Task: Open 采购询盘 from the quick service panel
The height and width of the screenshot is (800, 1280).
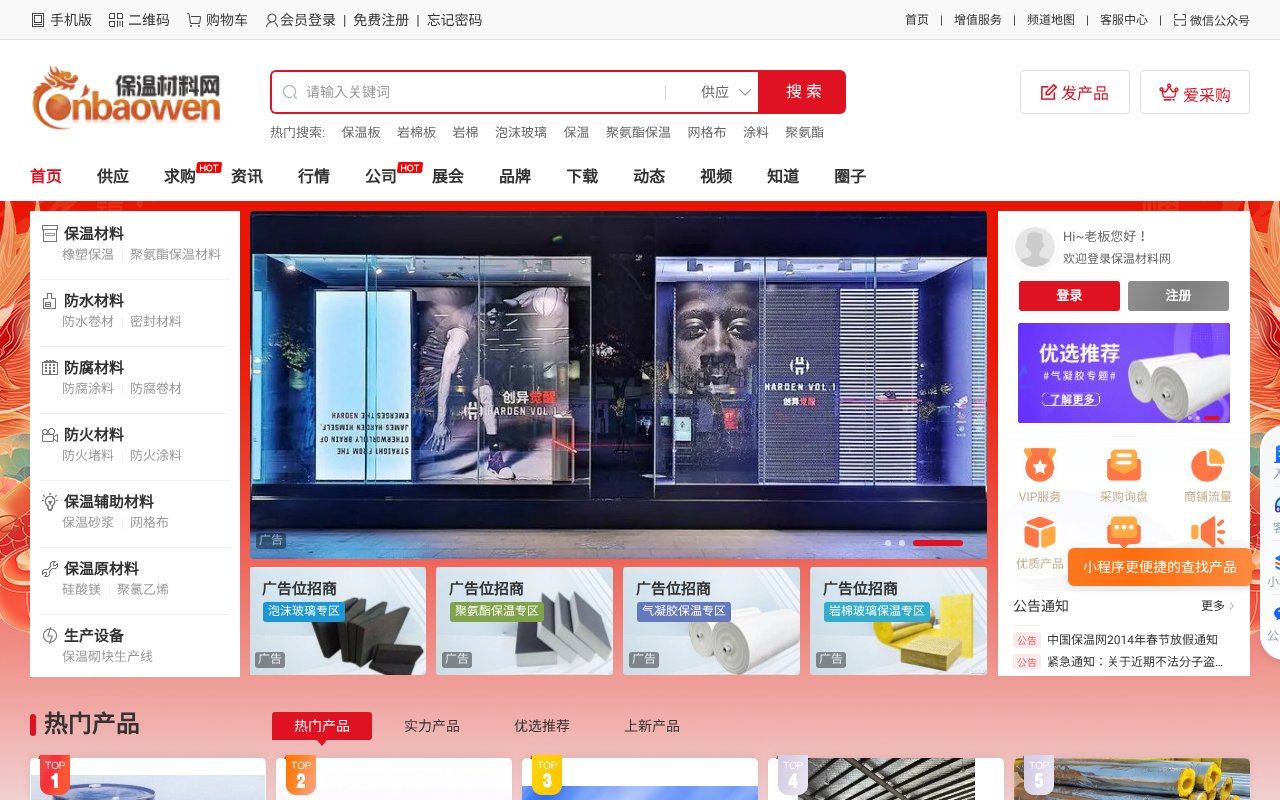Action: point(1123,465)
